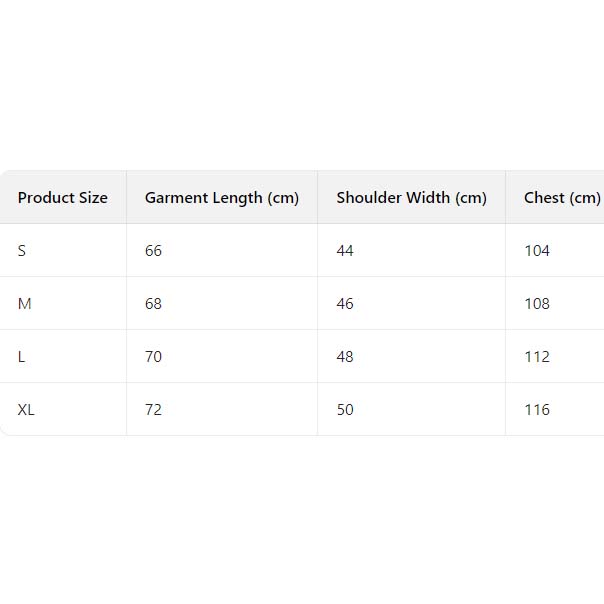Viewport: 604px width, 604px height.
Task: Select the Shoulder Width (cm) header
Action: [411, 198]
